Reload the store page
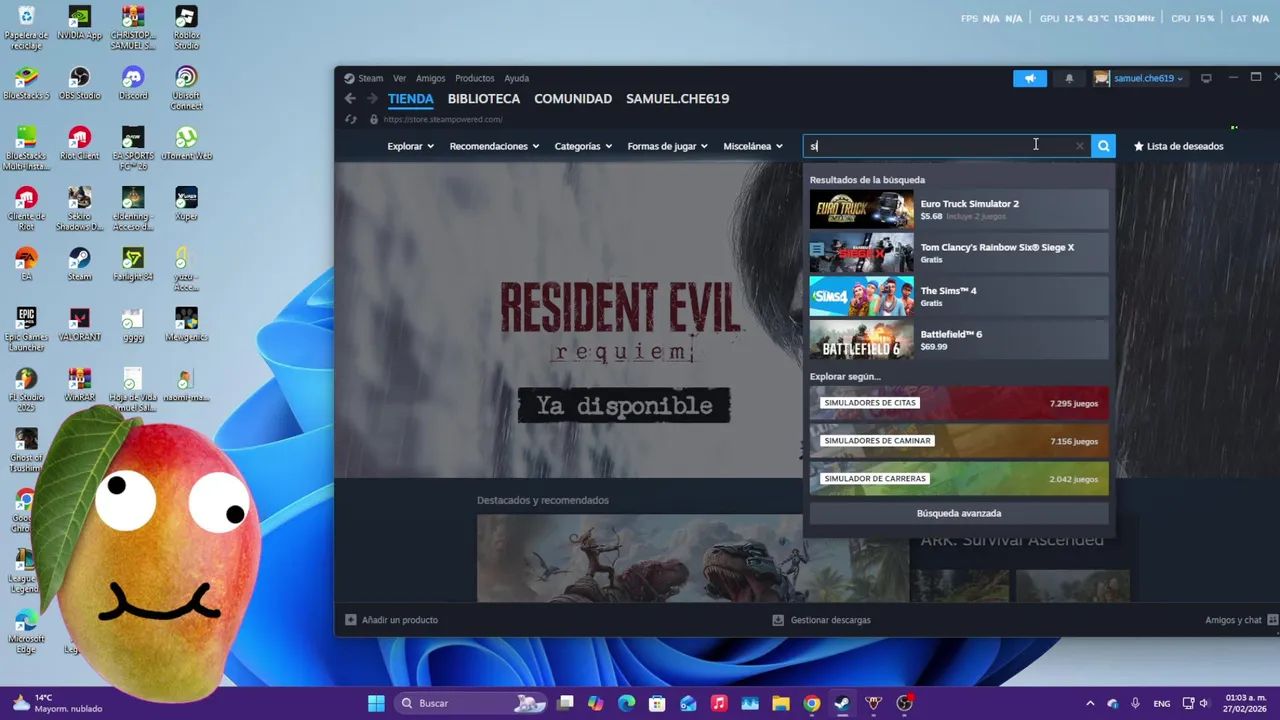Viewport: 1280px width, 720px height. [x=351, y=119]
